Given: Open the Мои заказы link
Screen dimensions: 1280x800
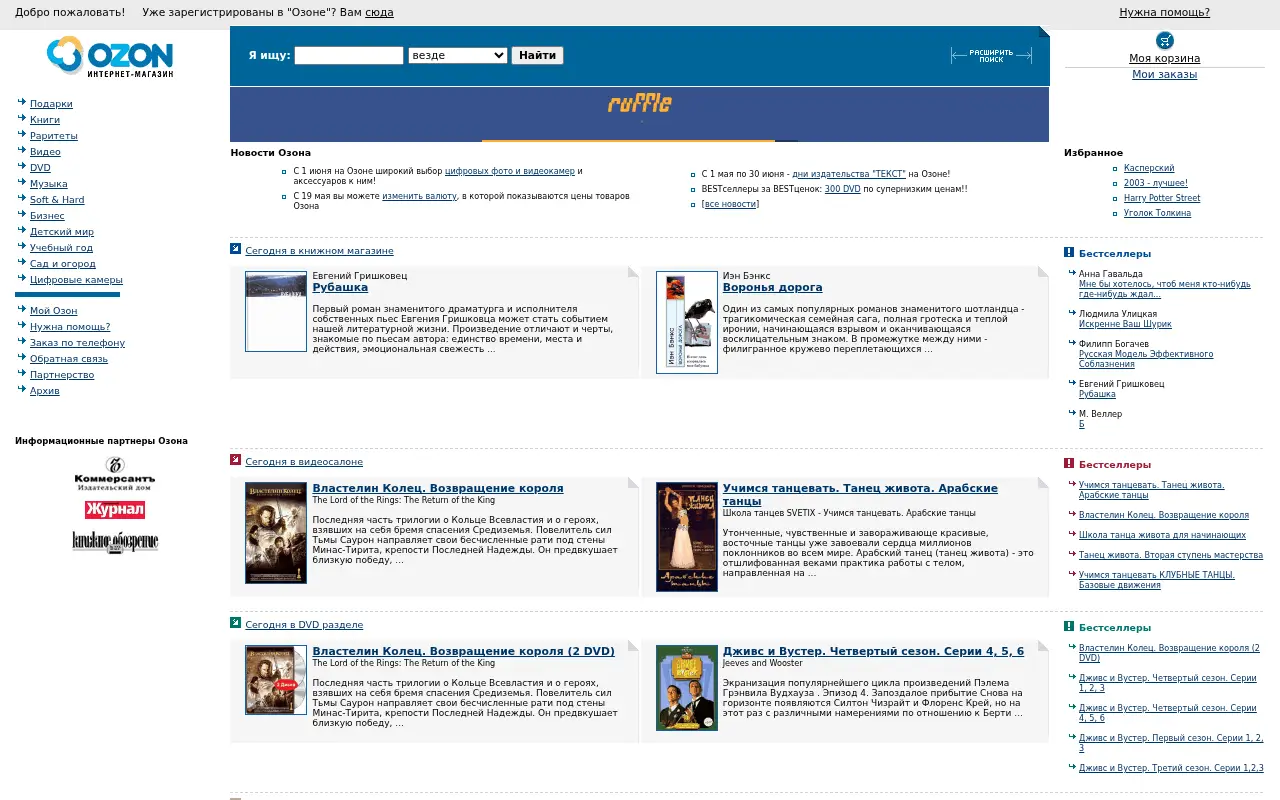Looking at the screenshot, I should 1164,75.
